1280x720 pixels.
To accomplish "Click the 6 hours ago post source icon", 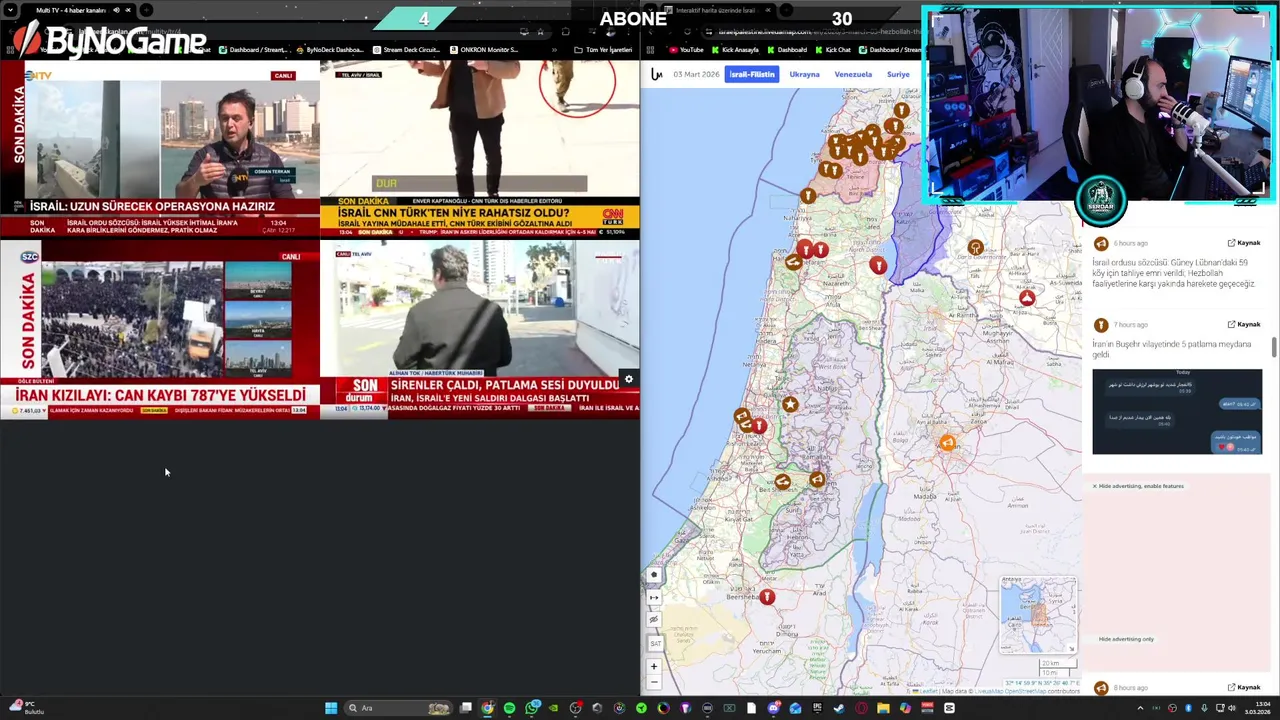I will 1101,243.
